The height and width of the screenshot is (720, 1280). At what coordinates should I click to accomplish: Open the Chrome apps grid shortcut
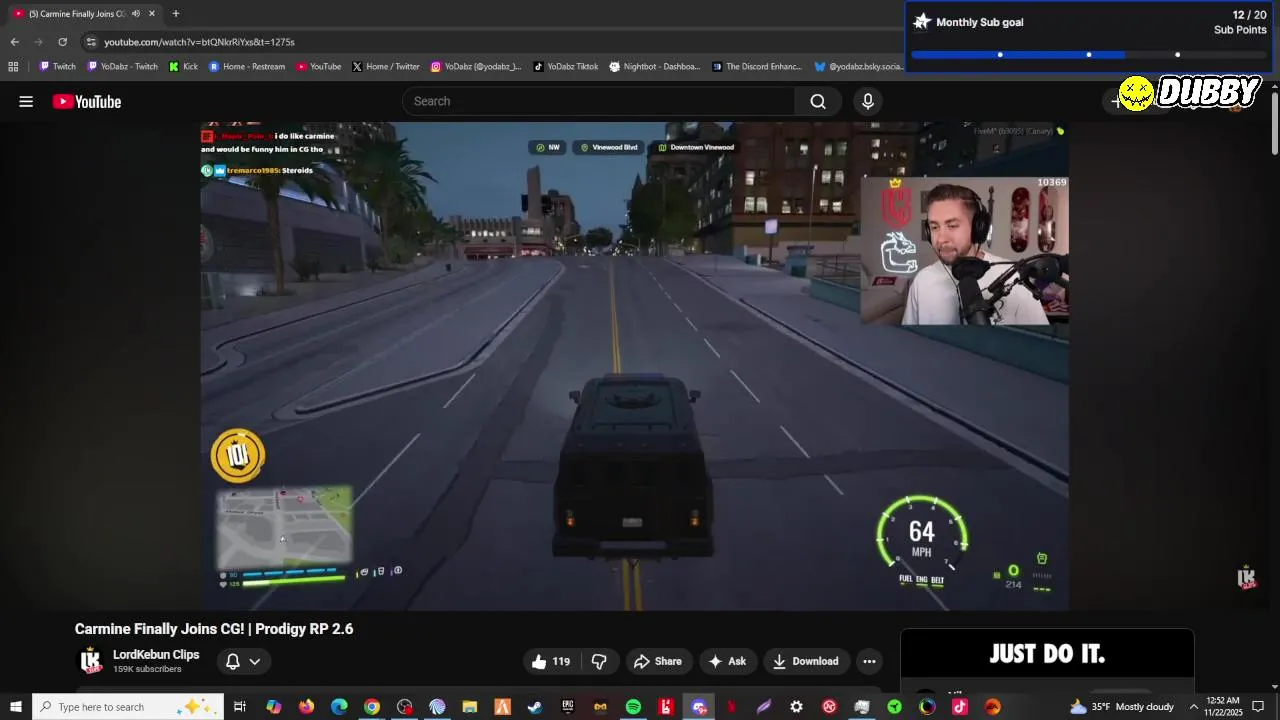click(x=13, y=67)
